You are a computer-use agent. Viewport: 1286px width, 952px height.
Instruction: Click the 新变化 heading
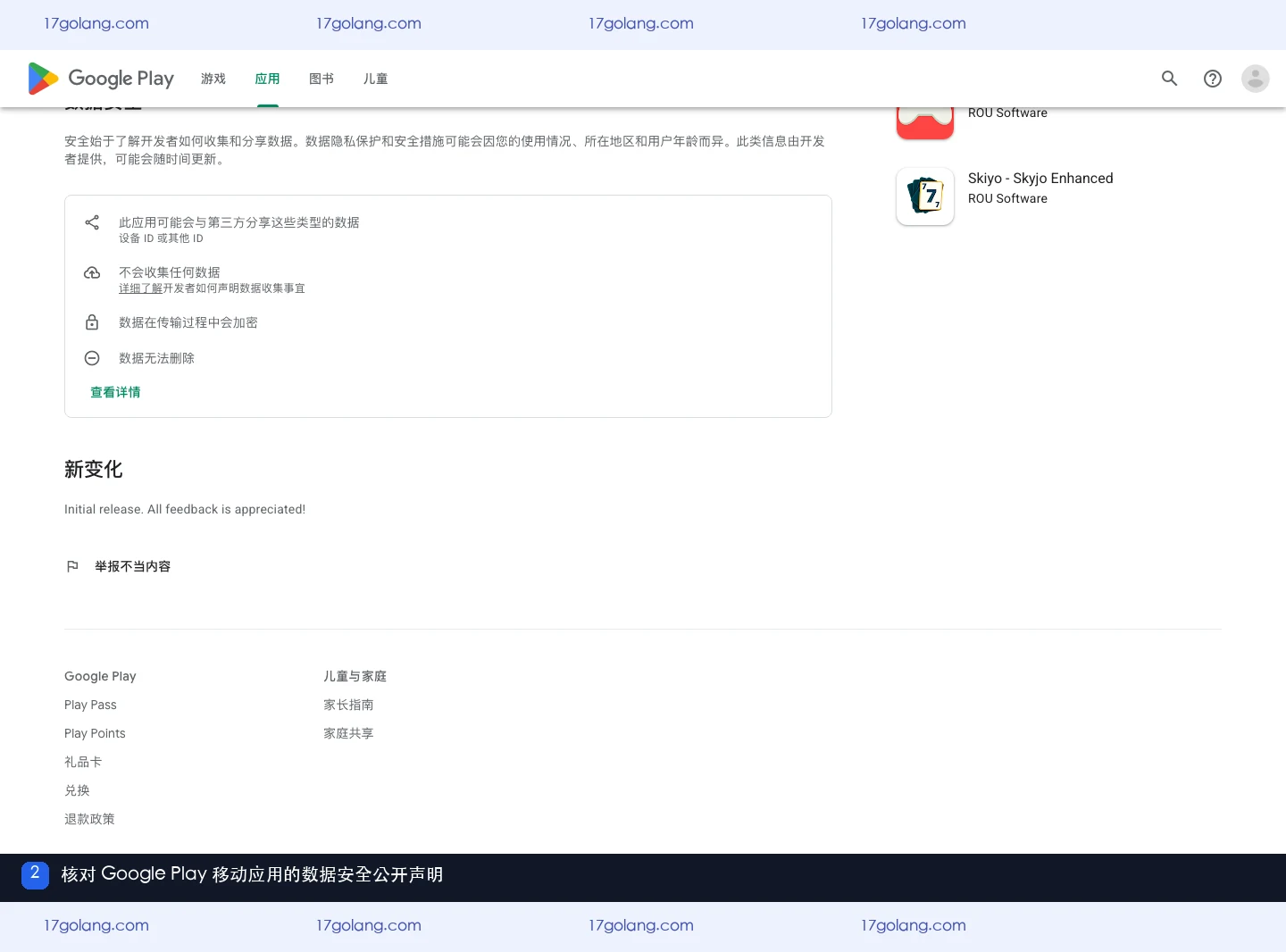point(93,470)
